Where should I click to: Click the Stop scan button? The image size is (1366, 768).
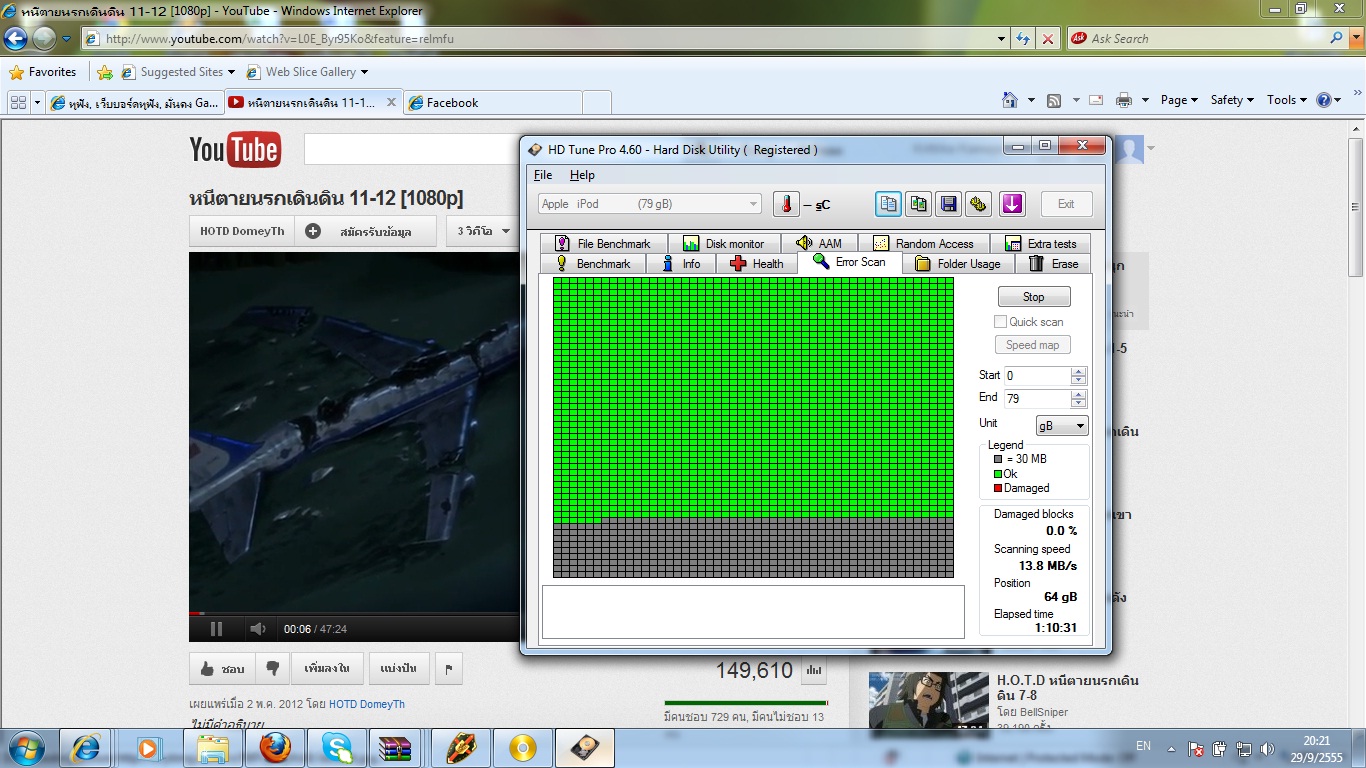click(1034, 297)
